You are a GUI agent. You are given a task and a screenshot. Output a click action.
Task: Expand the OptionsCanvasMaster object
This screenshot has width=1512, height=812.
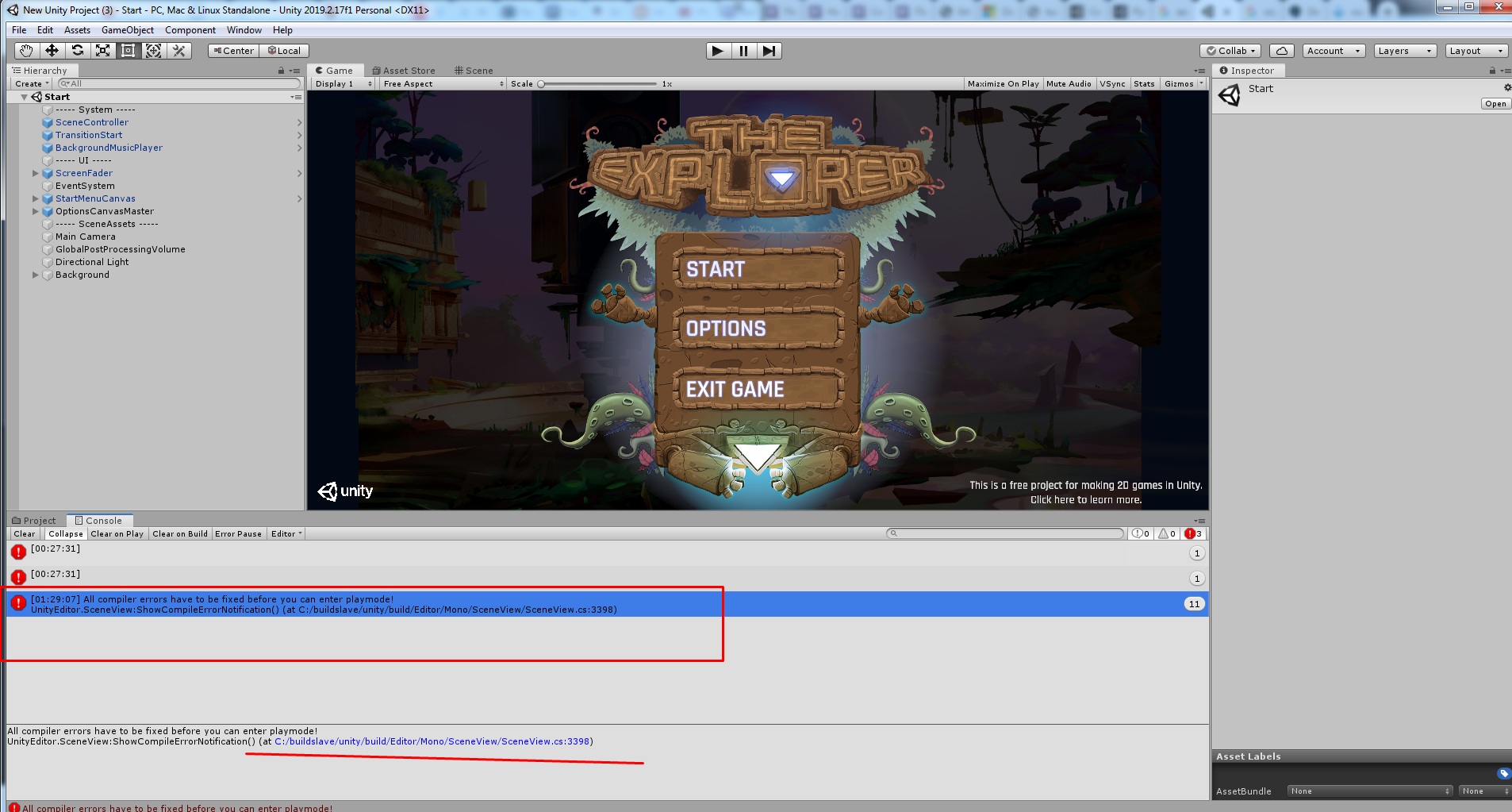pyautogui.click(x=35, y=211)
